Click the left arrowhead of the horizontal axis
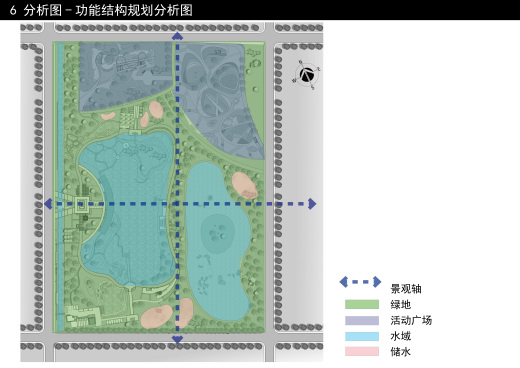Viewport: 520px width, 368px height. [48, 204]
